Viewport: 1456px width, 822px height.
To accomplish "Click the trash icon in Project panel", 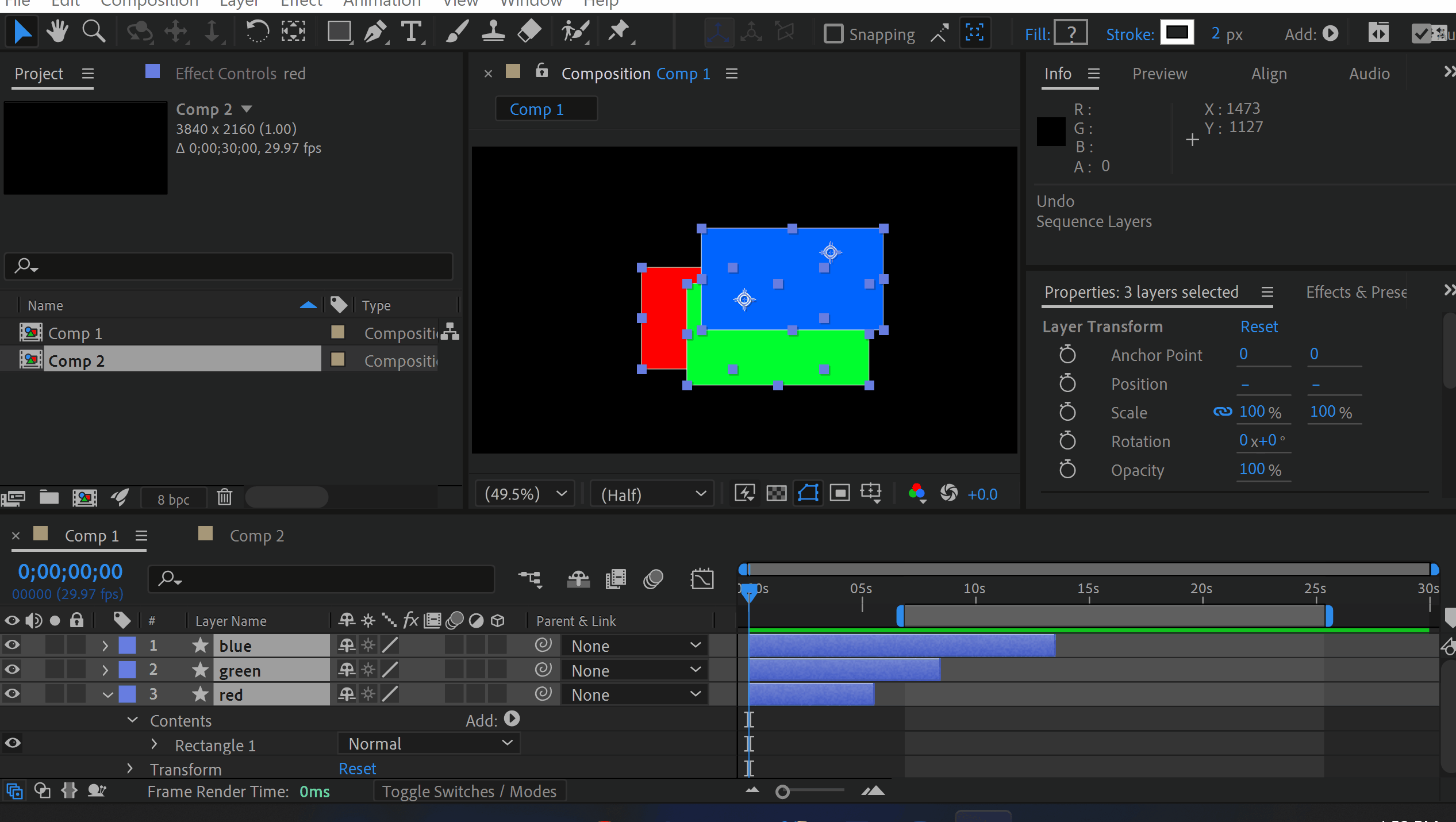I will click(224, 497).
